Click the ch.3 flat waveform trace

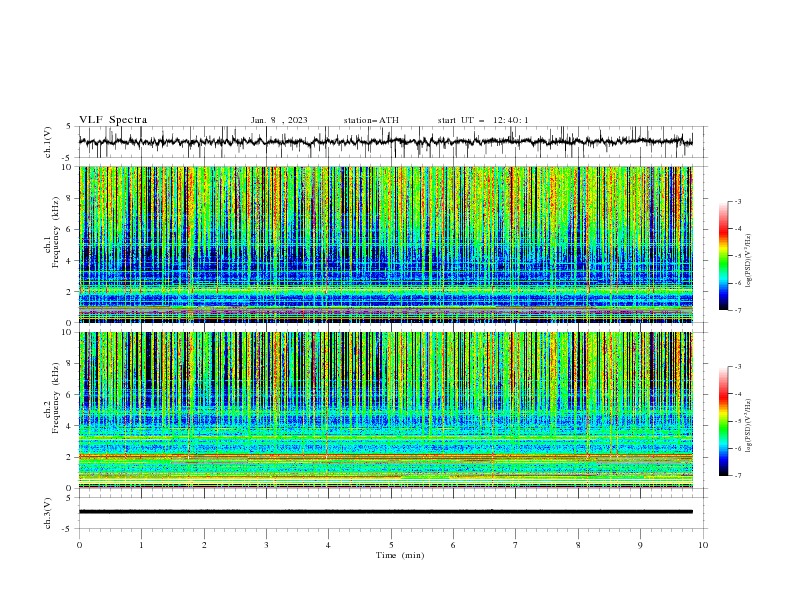[386, 512]
